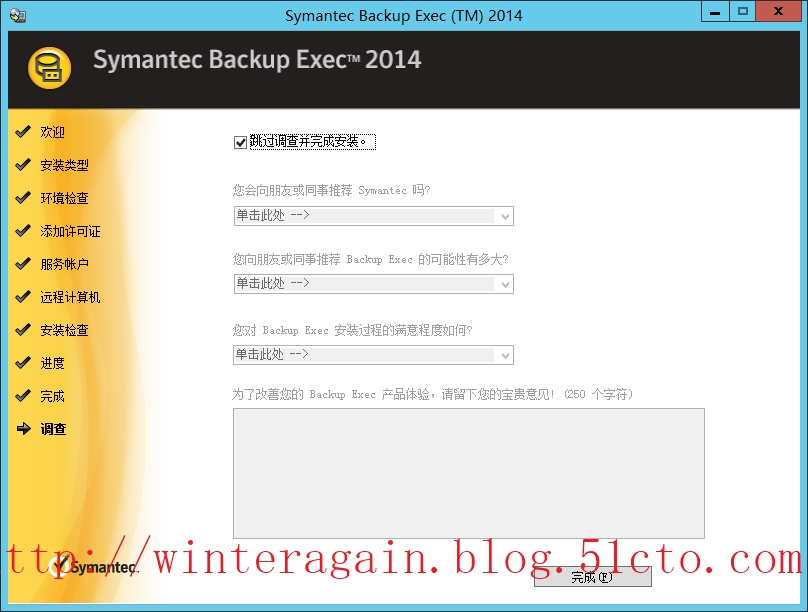This screenshot has height=612, width=808.
Task: Click the checkmark icon beside 环境检查
Action: 23,198
